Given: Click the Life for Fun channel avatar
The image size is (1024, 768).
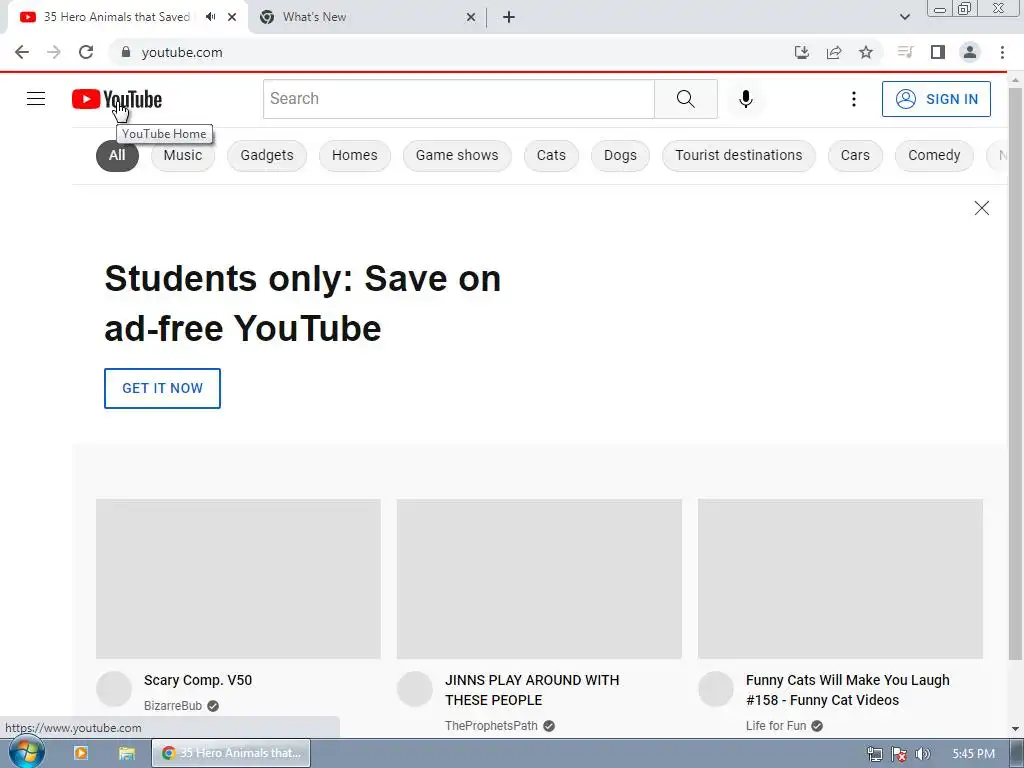Looking at the screenshot, I should coord(716,689).
